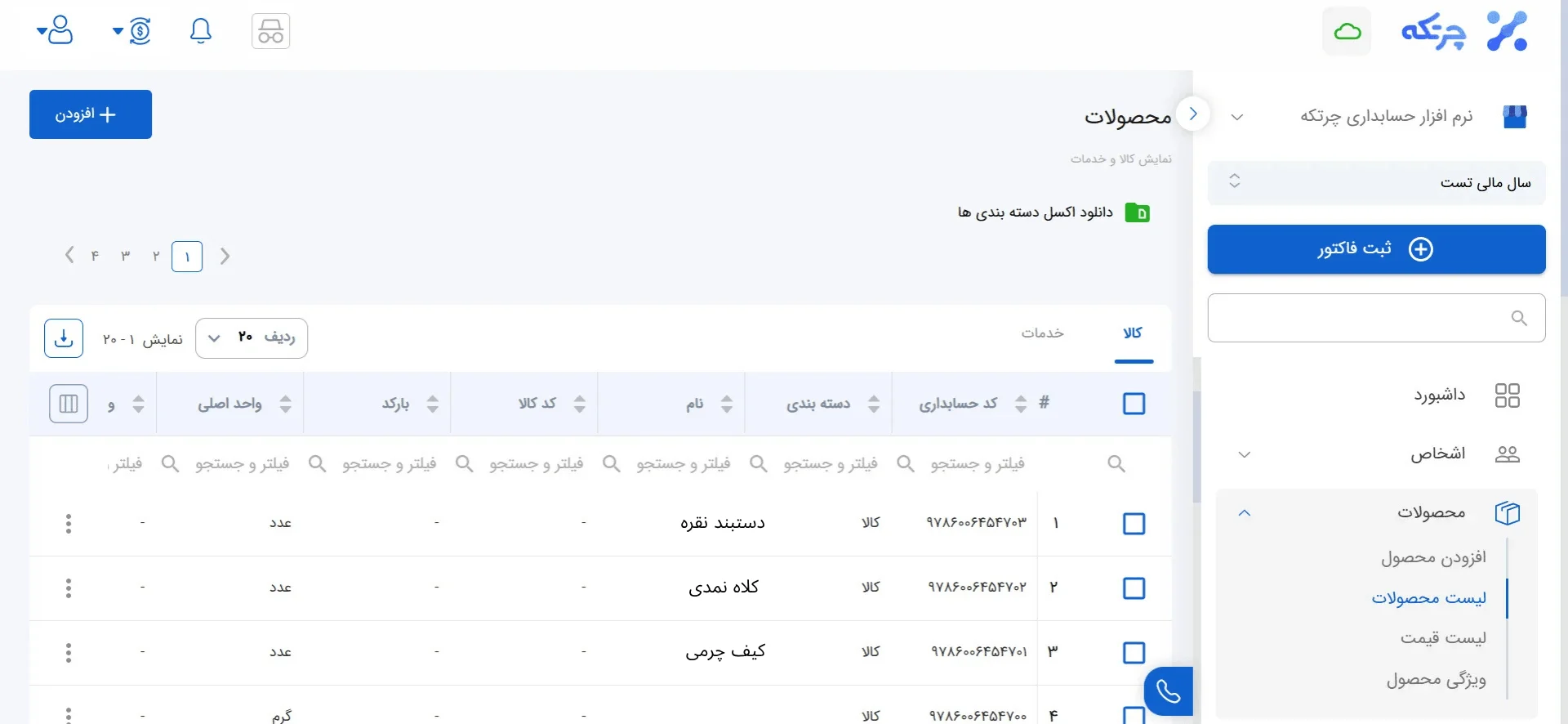Switch to the کالا tab
This screenshot has height=724, width=1568.
coord(1134,333)
